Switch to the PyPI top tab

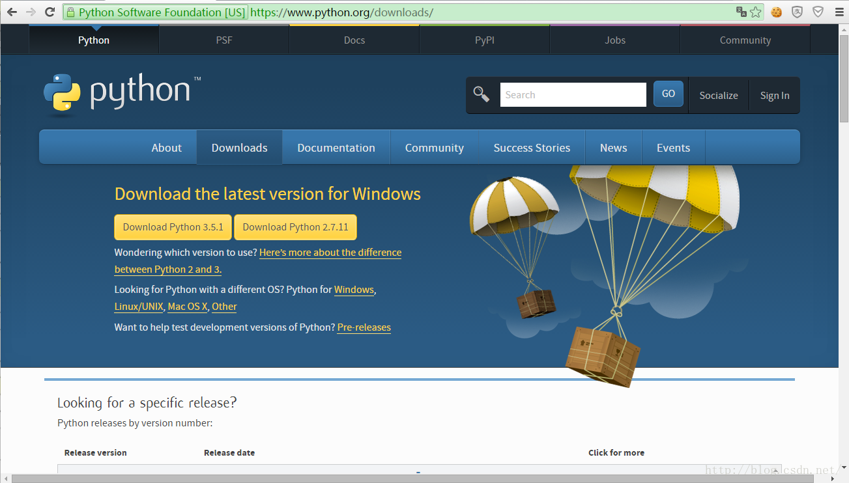click(485, 40)
